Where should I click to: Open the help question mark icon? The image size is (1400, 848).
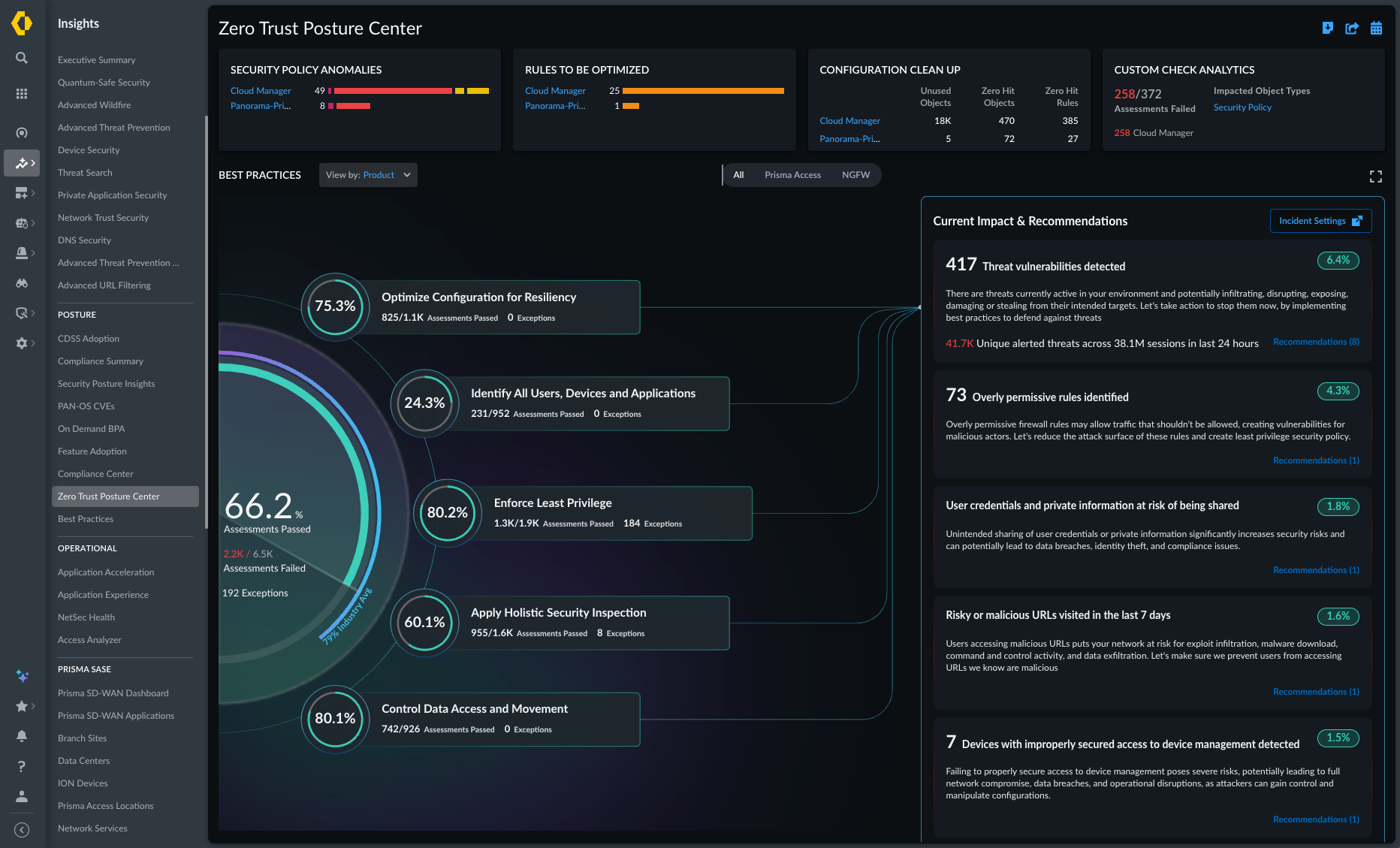22,766
